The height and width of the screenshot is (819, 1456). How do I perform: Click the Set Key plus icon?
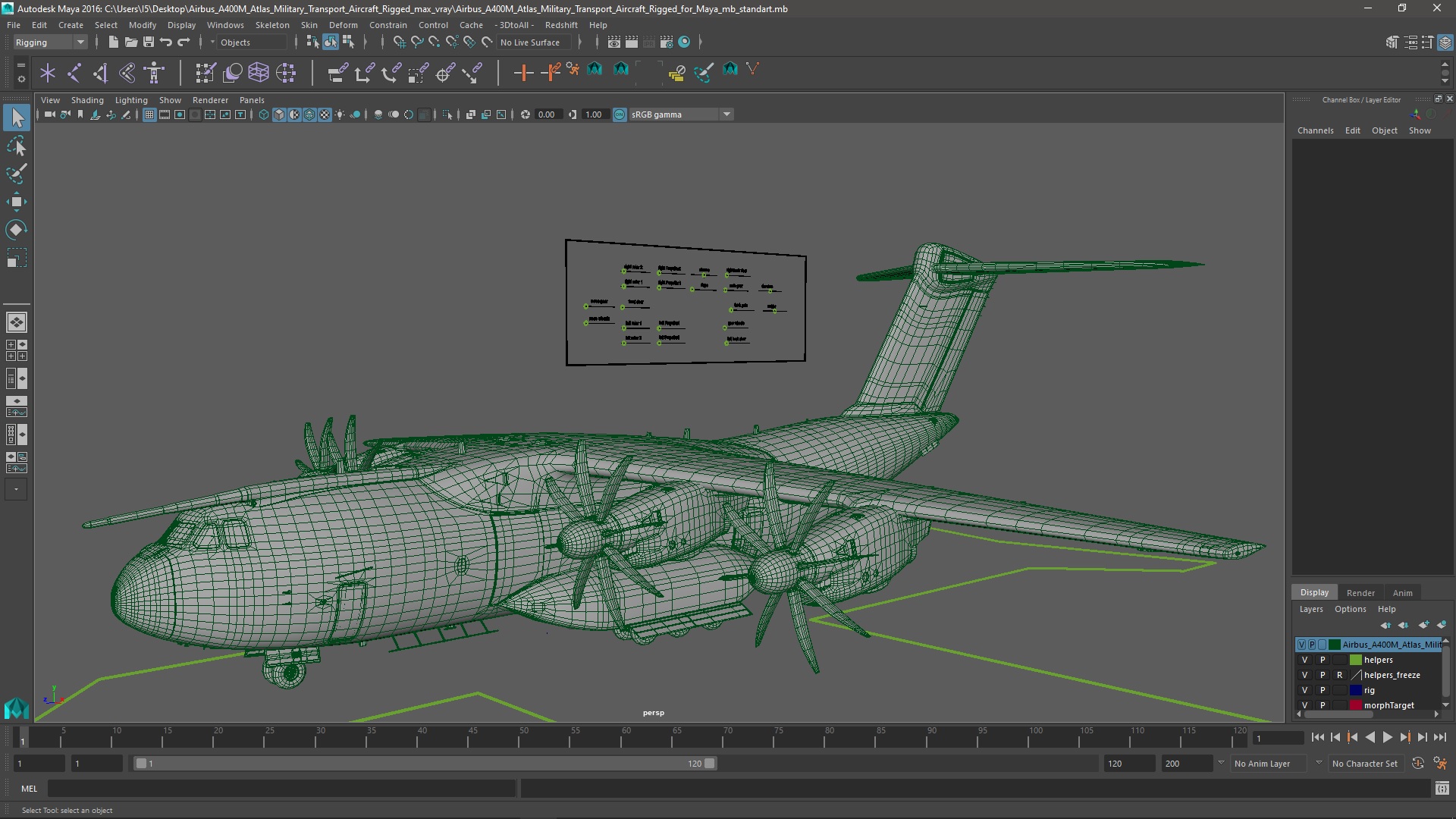point(523,73)
